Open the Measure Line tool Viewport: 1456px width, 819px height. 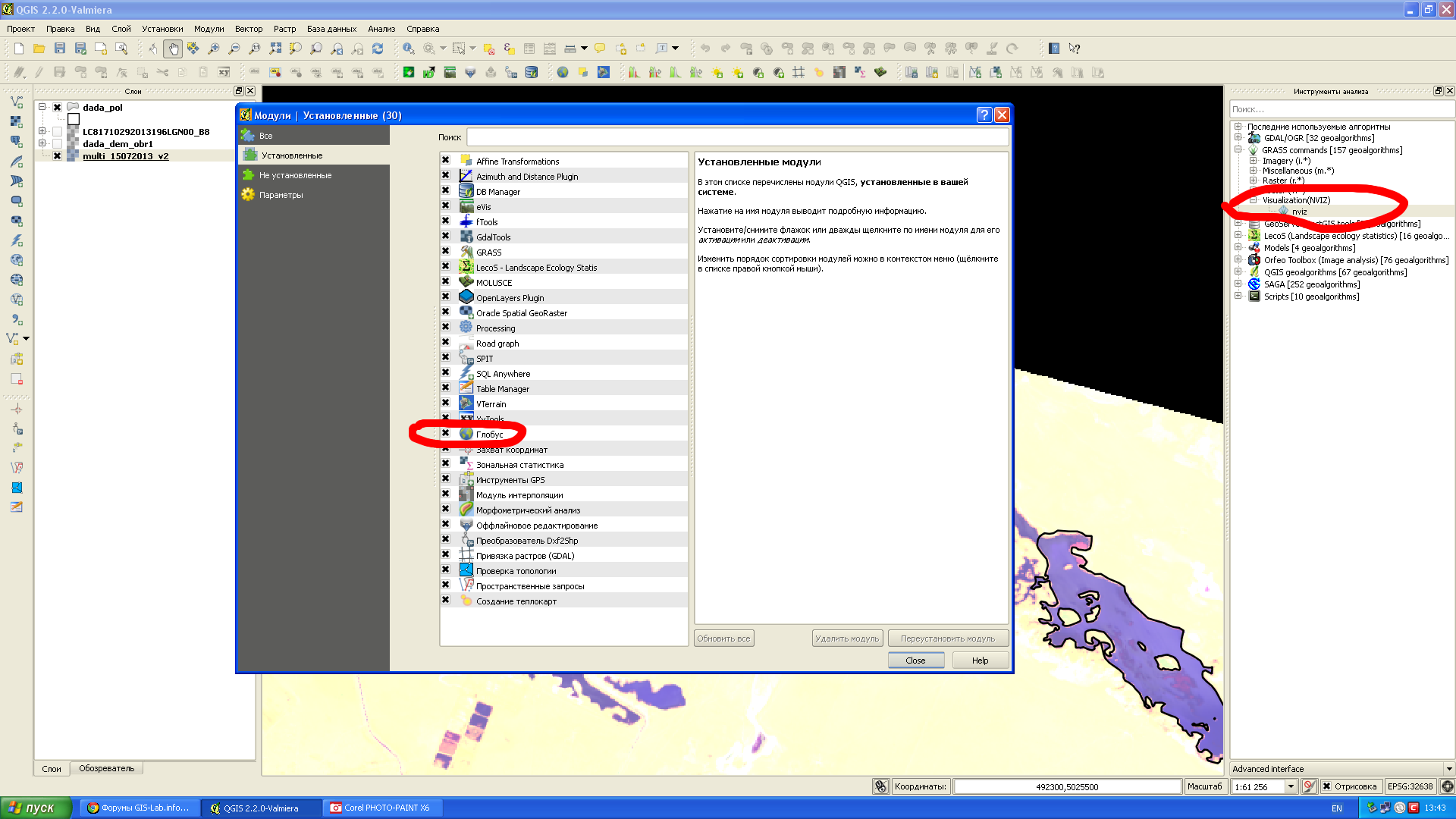pos(570,48)
